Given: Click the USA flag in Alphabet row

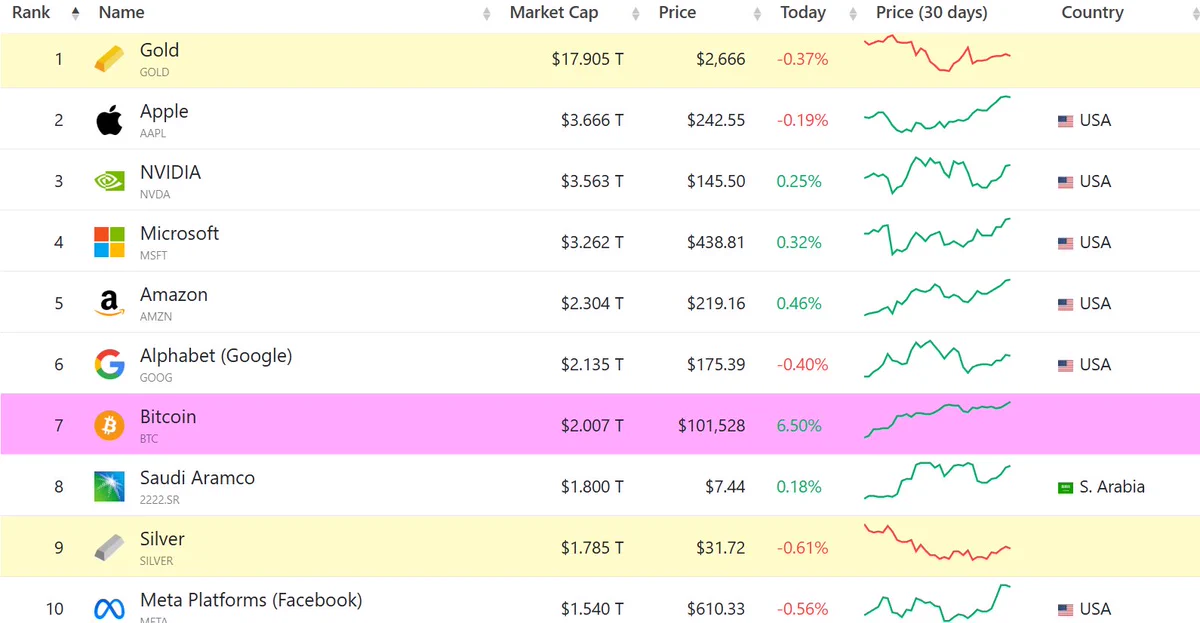Looking at the screenshot, I should pos(1066,365).
